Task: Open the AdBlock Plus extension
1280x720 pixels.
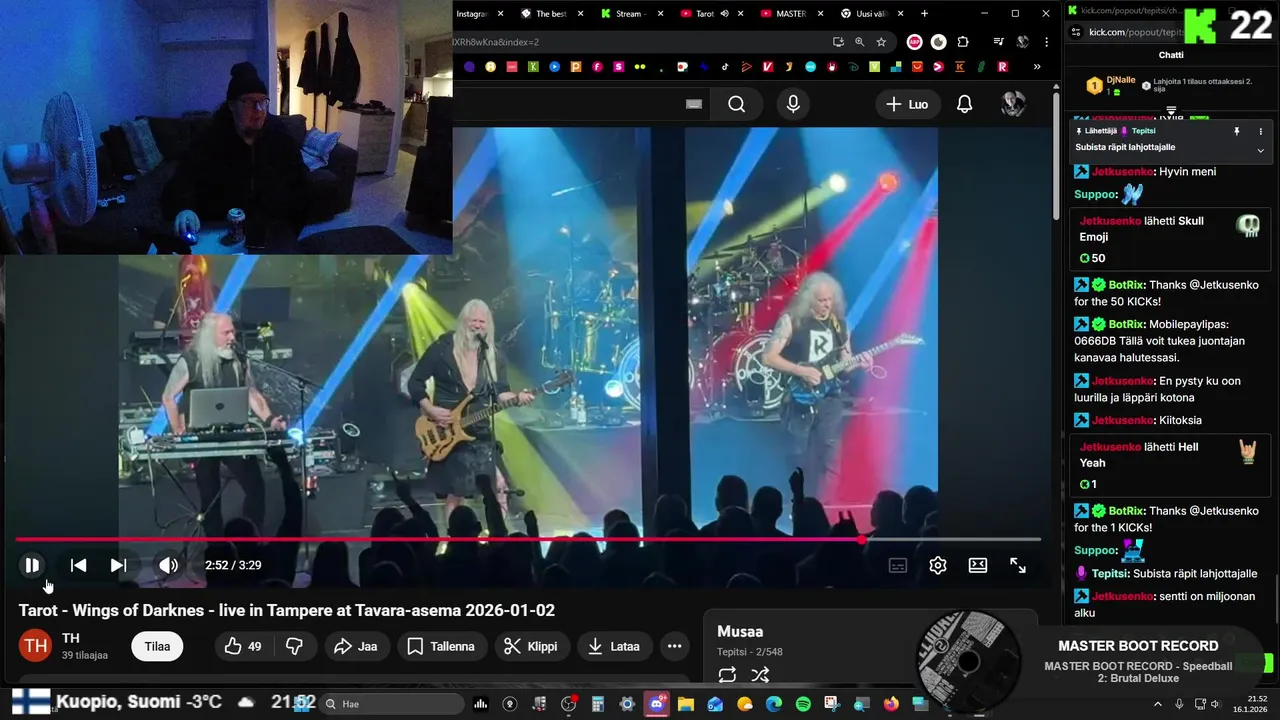Action: click(914, 42)
